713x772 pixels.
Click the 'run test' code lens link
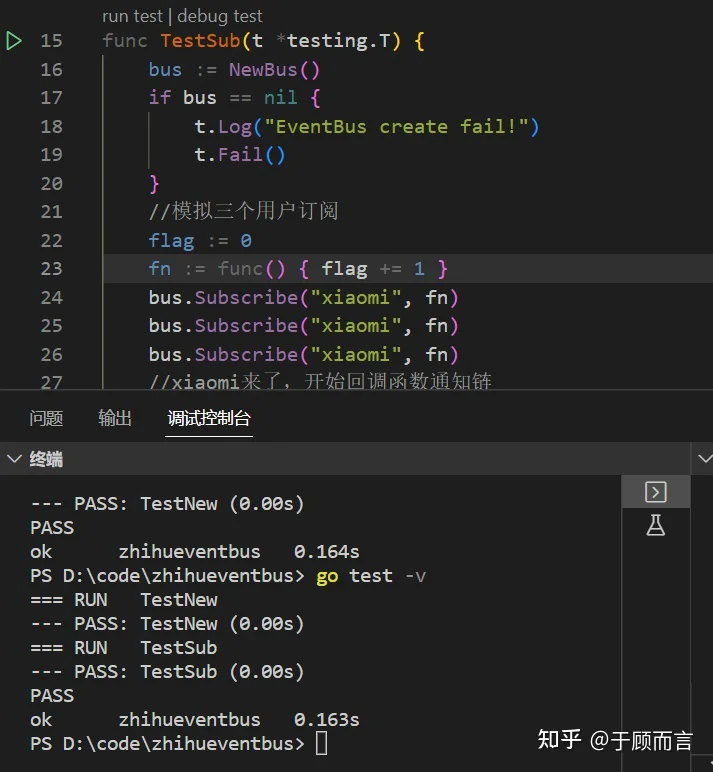(132, 16)
